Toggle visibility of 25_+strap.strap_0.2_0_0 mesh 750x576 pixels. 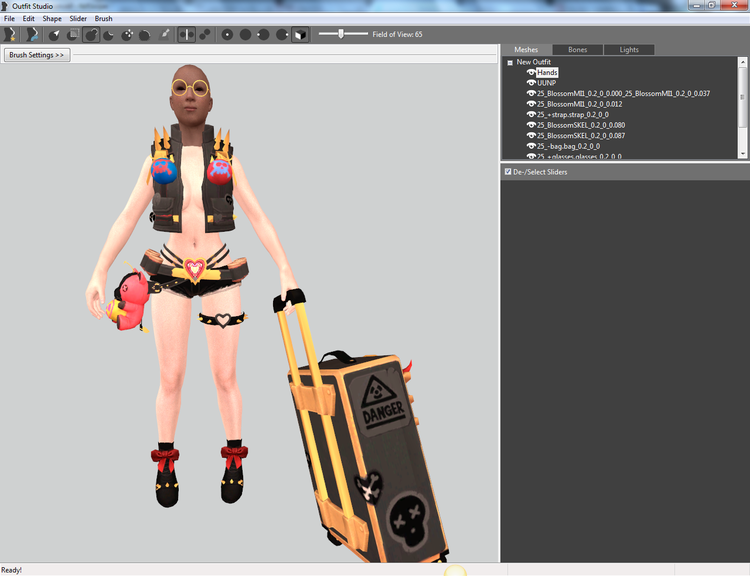pos(531,114)
